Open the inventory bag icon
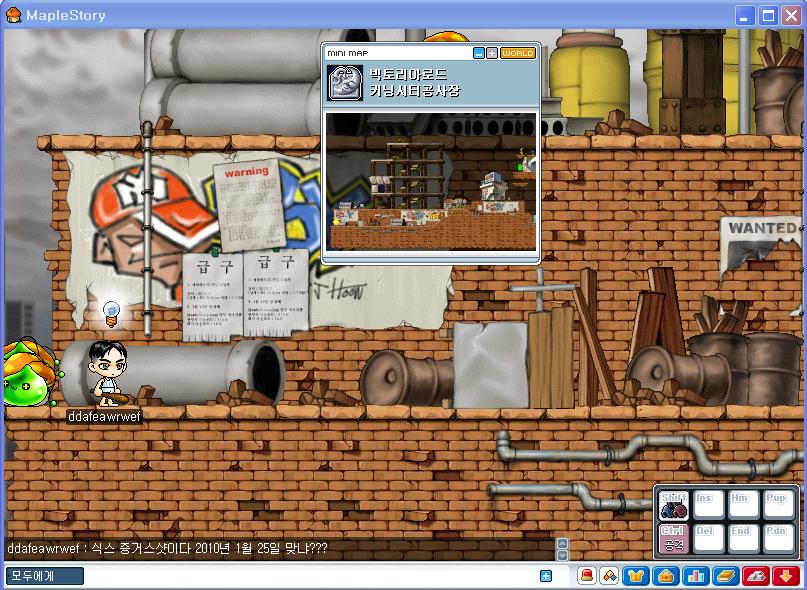 (665, 576)
